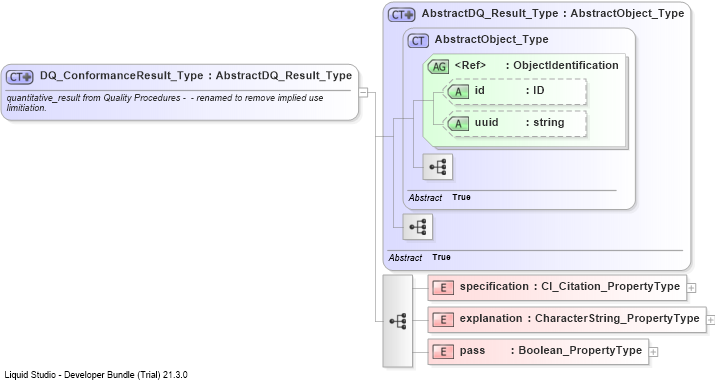Click the CT+ icon of DQ_ConformanceResult_Type
This screenshot has width=715, height=380.
pyautogui.click(x=20, y=77)
